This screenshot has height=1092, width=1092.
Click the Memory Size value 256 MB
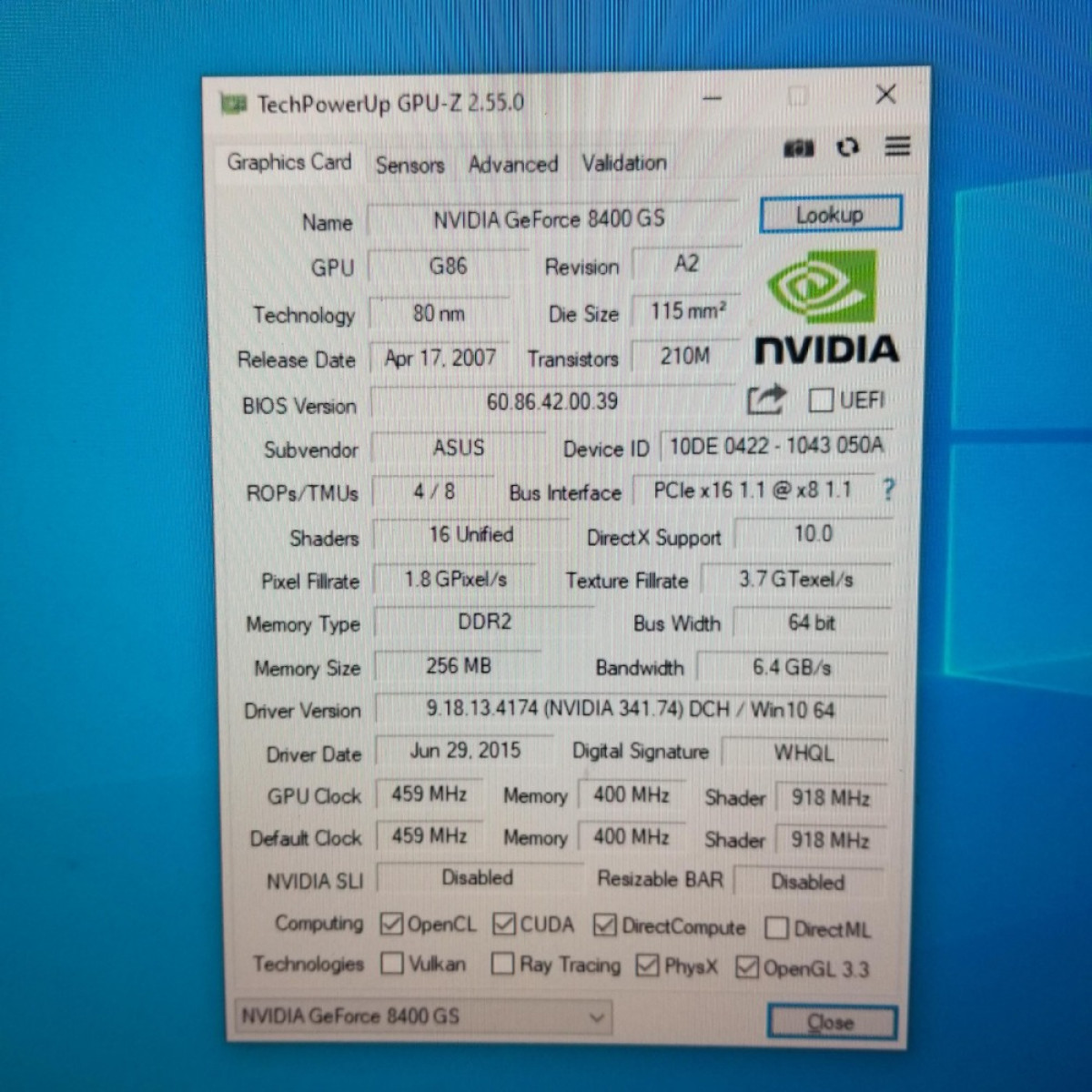pyautogui.click(x=459, y=666)
